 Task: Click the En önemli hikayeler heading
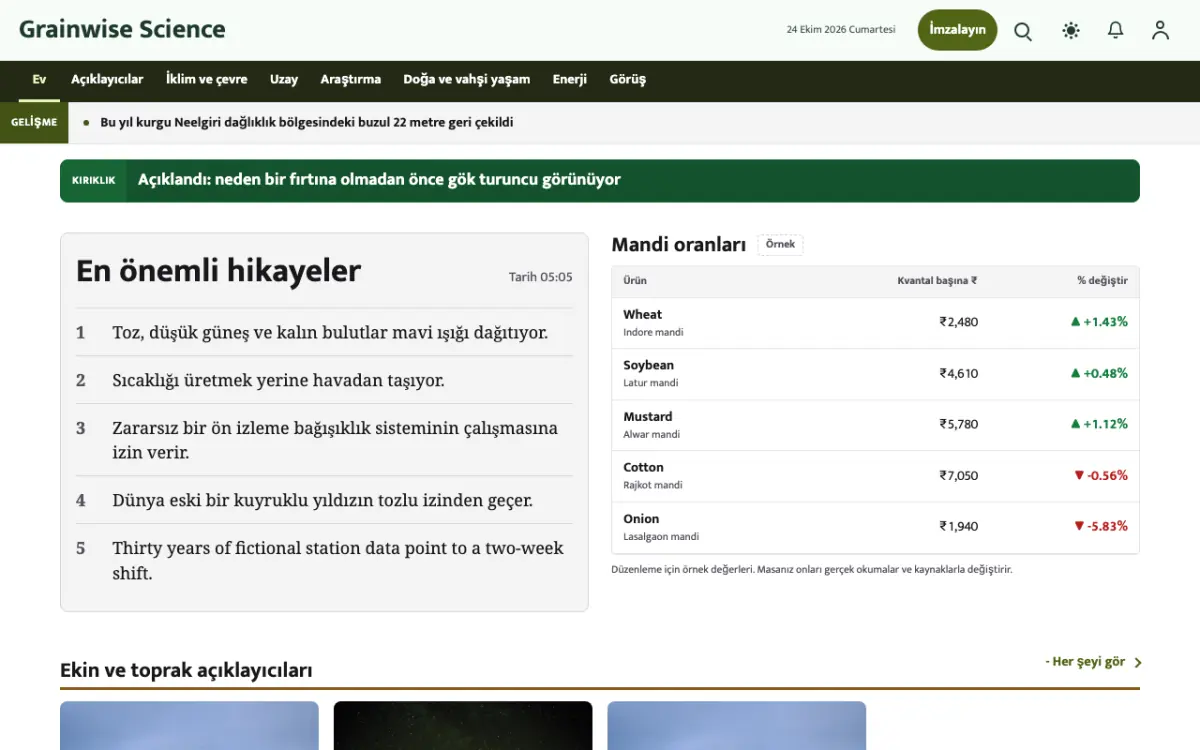[218, 271]
